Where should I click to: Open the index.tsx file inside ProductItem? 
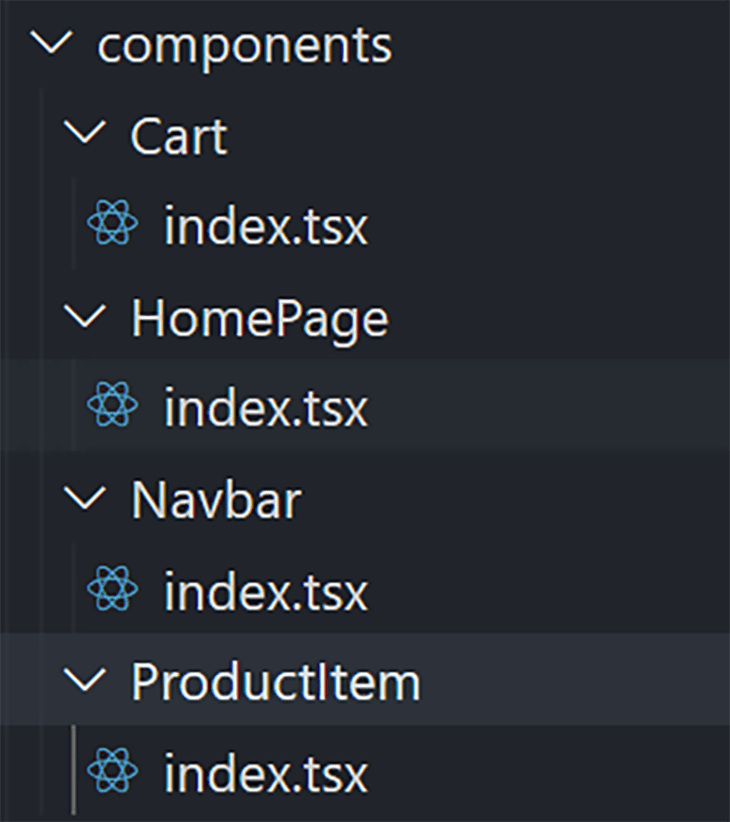(x=265, y=772)
